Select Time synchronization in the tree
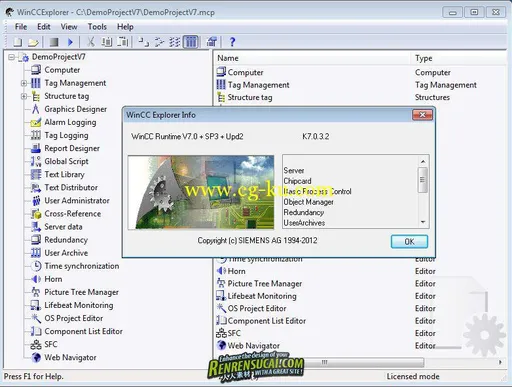512x387 pixels. [x=82, y=266]
